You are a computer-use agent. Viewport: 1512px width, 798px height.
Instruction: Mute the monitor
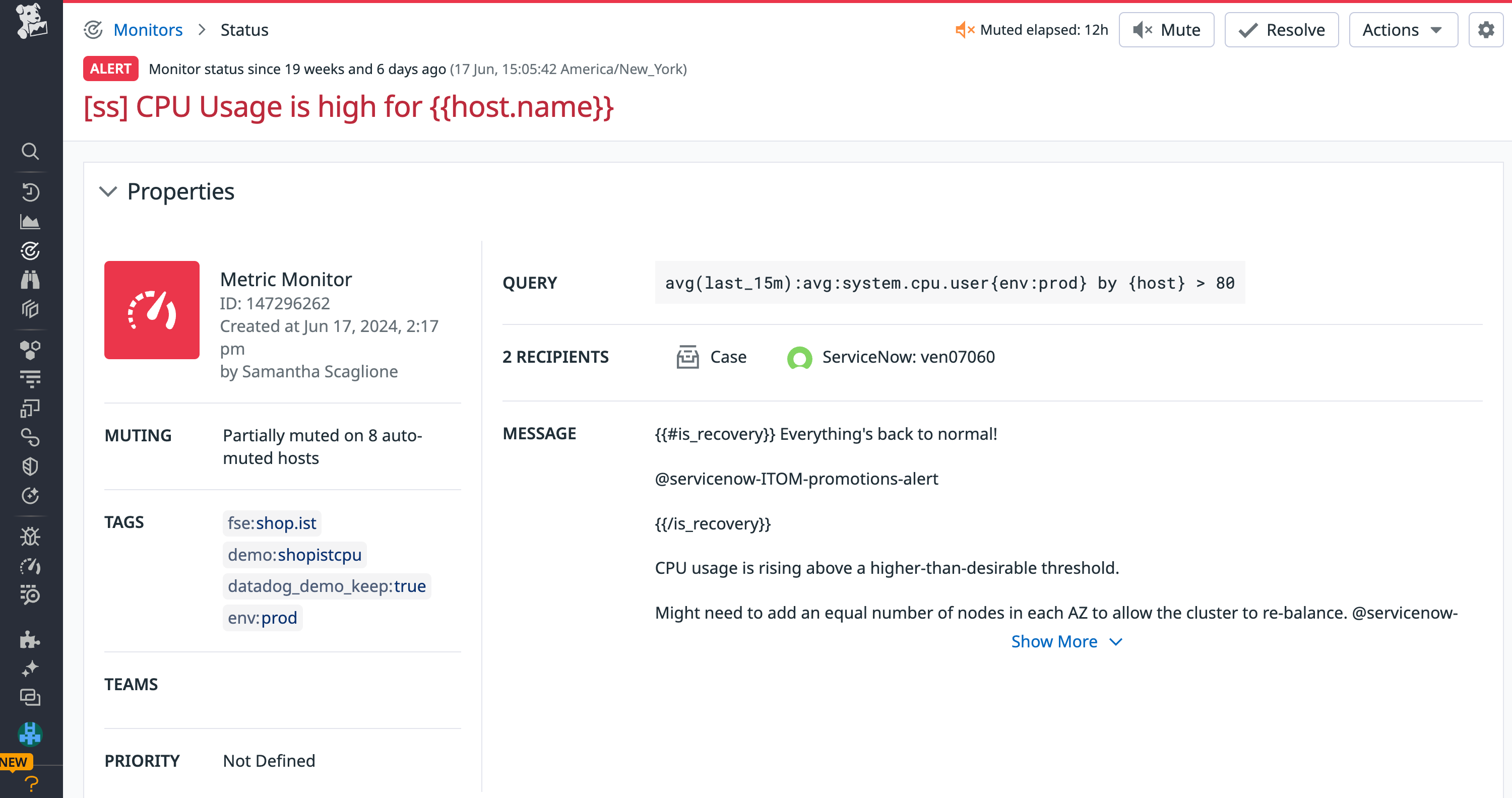click(1166, 29)
